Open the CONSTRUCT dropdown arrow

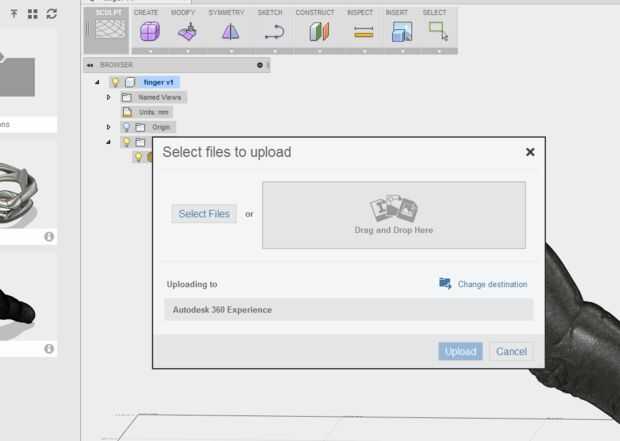tap(319, 51)
